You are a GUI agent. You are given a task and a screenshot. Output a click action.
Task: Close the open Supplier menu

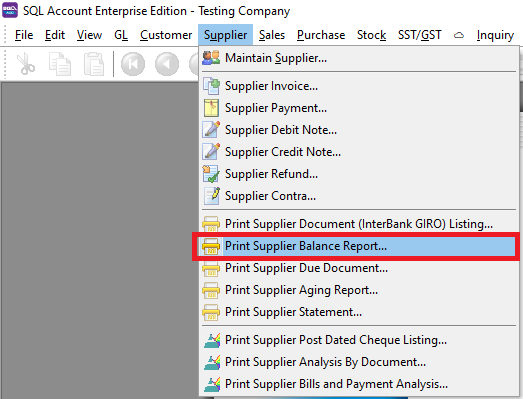pyautogui.click(x=225, y=35)
